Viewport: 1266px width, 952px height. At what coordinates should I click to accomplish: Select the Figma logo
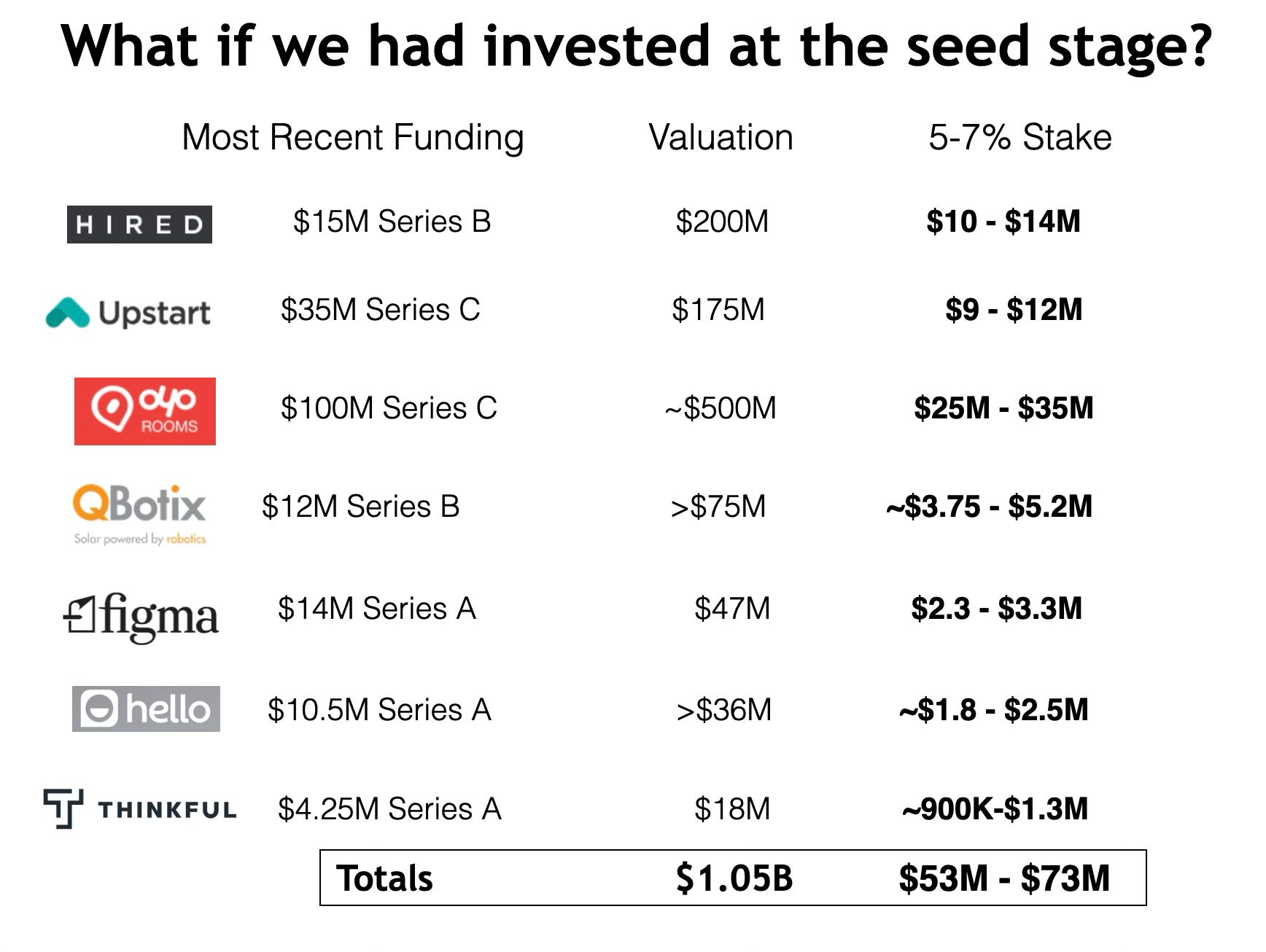(141, 617)
